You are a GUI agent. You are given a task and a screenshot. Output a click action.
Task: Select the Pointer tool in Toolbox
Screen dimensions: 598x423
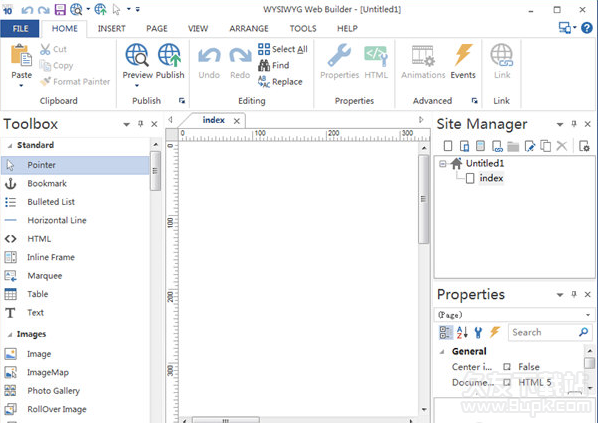pos(76,165)
